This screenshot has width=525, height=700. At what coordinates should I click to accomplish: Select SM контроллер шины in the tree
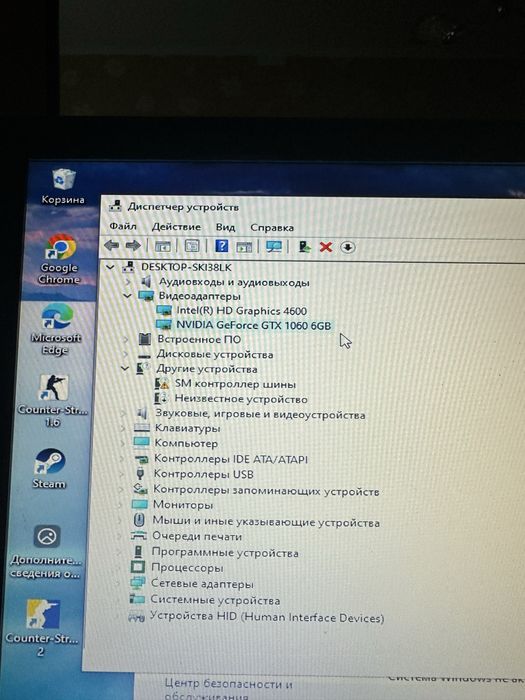(235, 384)
